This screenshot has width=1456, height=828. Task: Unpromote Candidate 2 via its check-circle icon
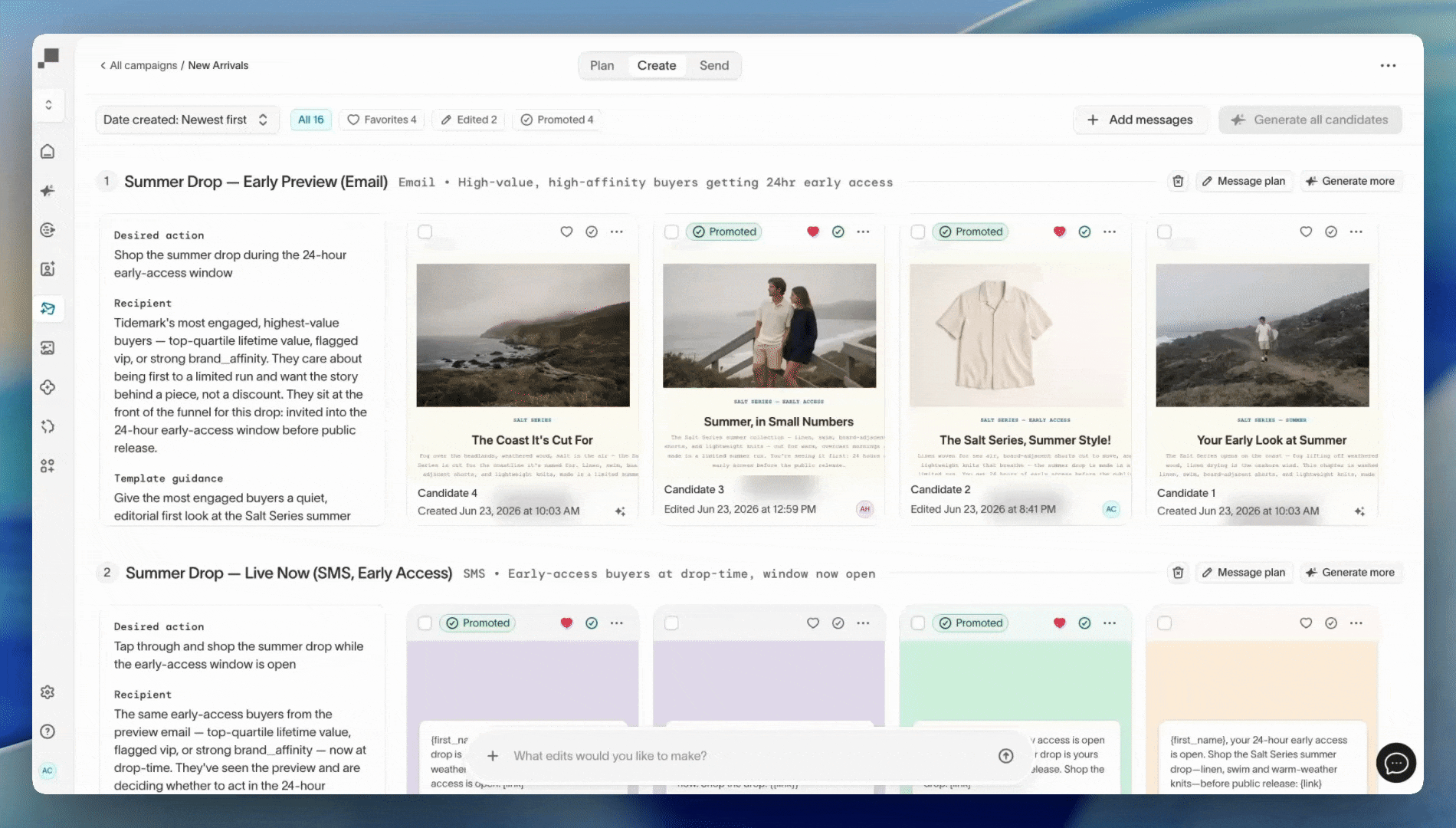click(x=1084, y=232)
